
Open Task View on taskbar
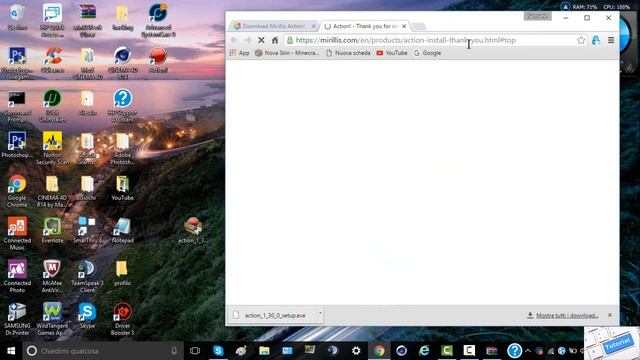[x=195, y=351]
